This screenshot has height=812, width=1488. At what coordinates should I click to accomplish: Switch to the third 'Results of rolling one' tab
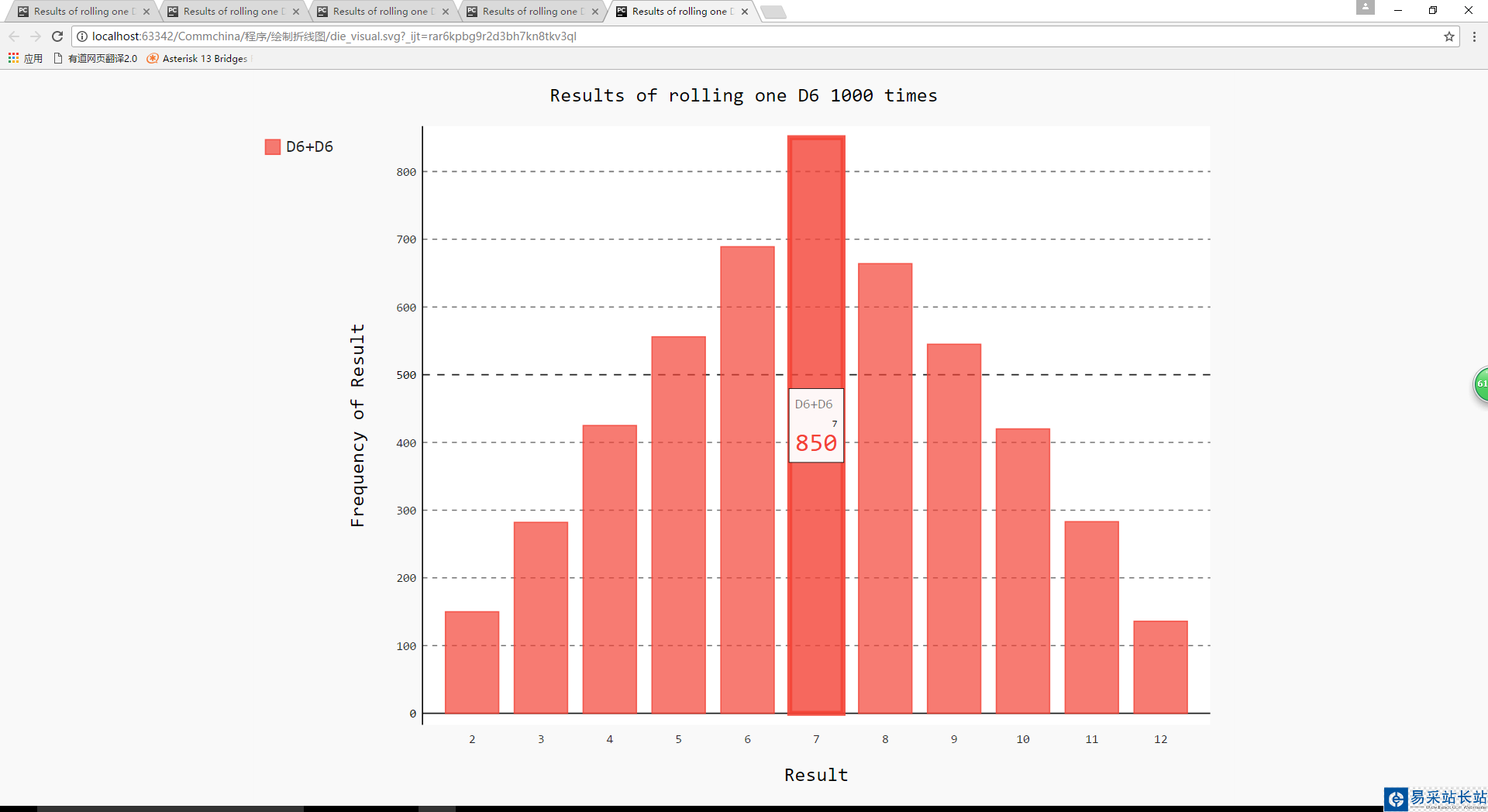[381, 12]
